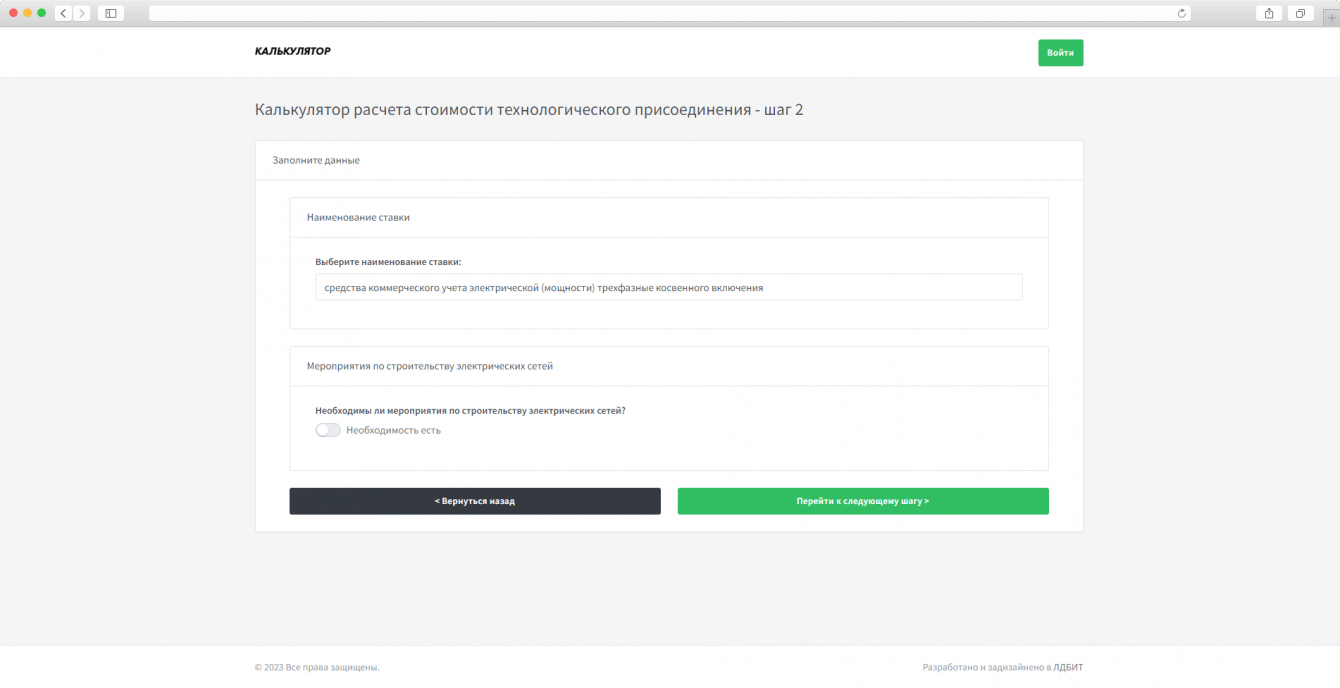1340x688 pixels.
Task: Click the browser forward arrow
Action: point(81,13)
